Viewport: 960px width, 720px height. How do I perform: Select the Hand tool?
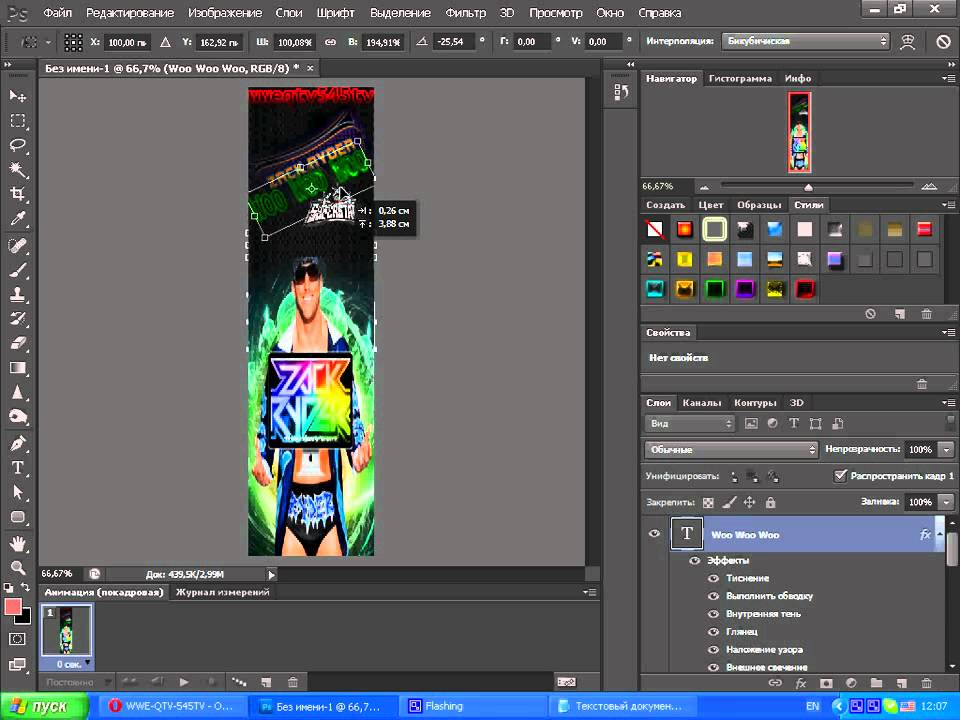[18, 543]
